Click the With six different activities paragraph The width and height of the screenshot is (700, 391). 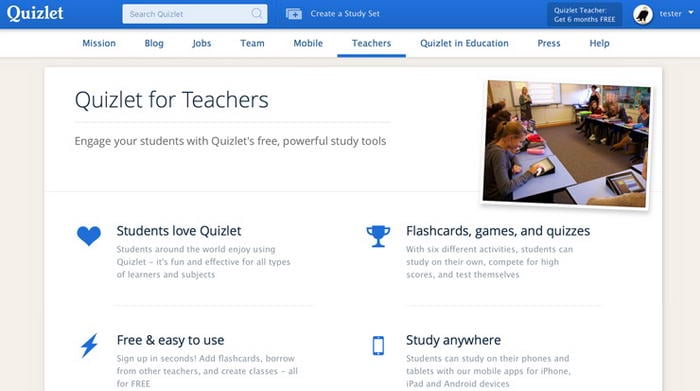489,262
